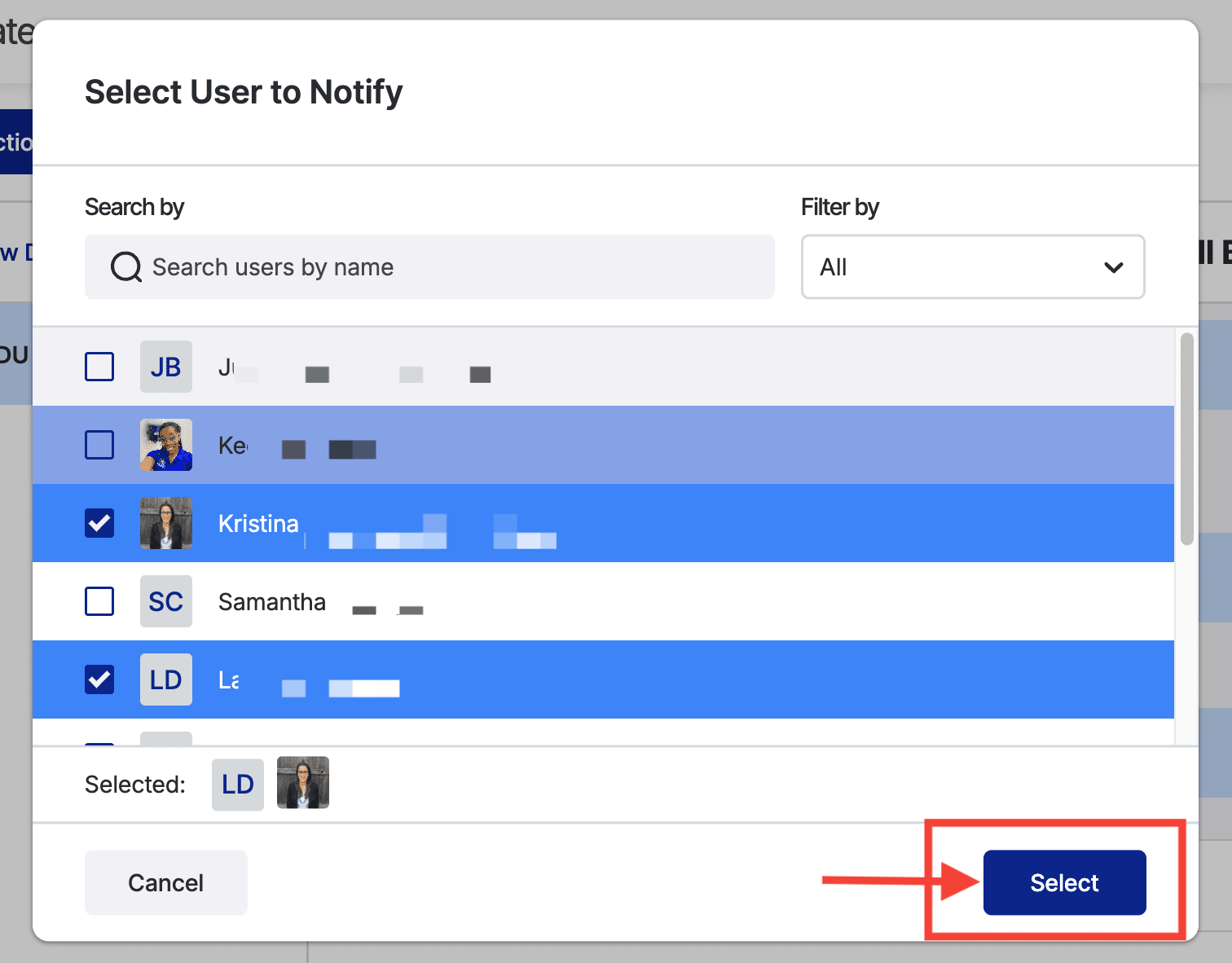Uncheck the LD user checkbox
Viewport: 1232px width, 963px height.
pyautogui.click(x=99, y=679)
